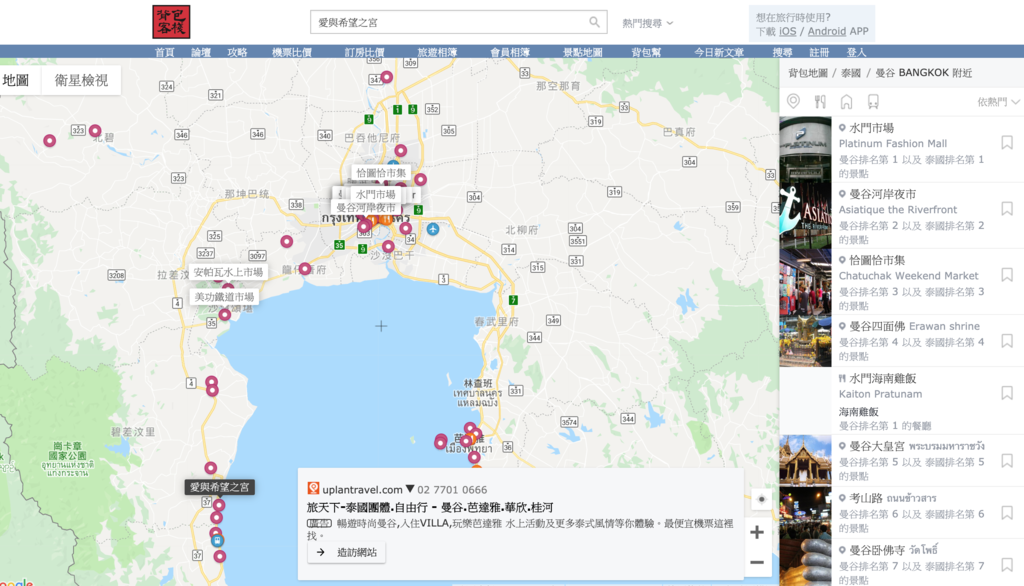Open the 曼谷大皇宮 thumbnail image

coord(805,461)
